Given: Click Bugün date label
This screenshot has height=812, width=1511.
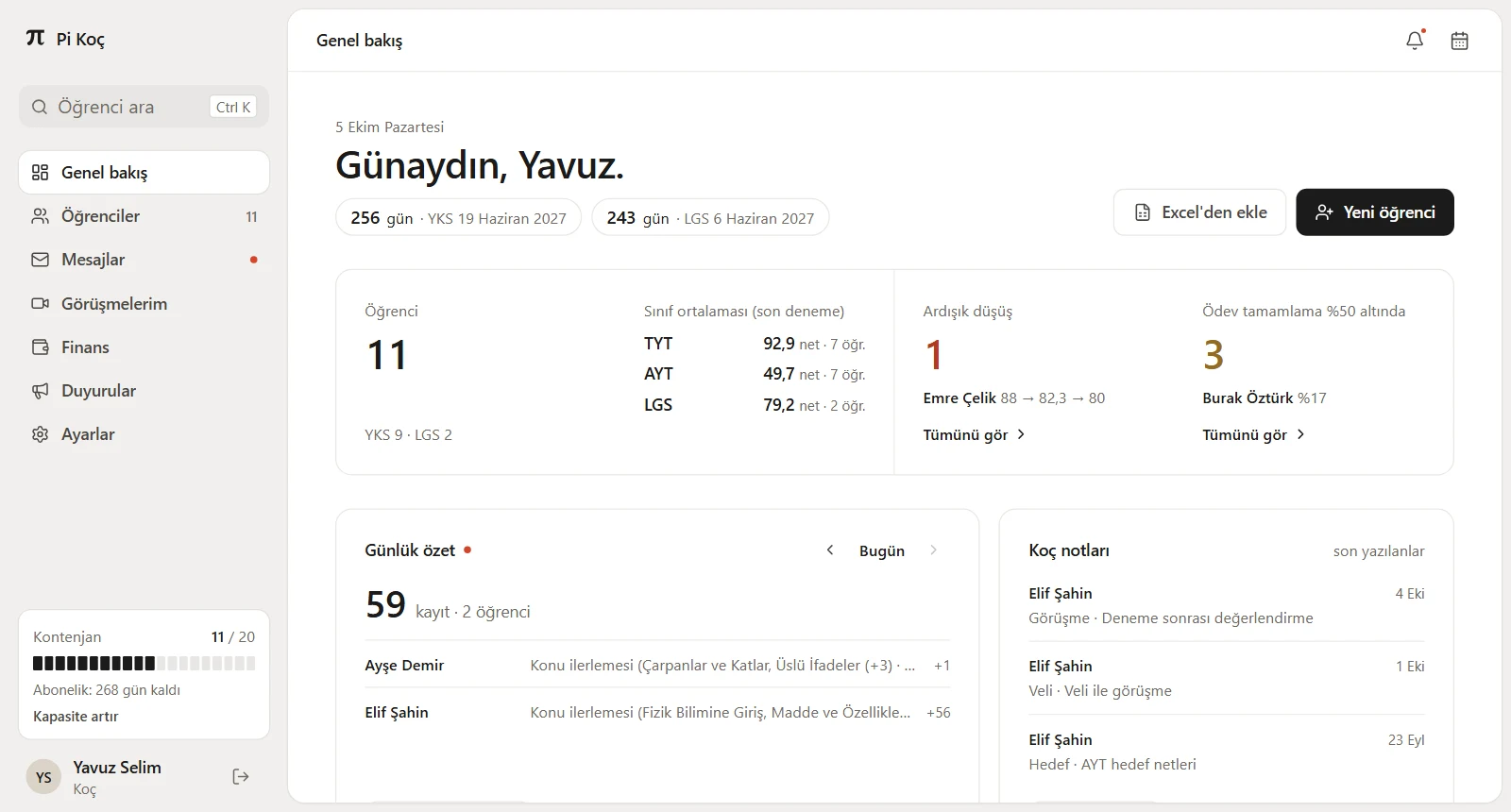Looking at the screenshot, I should click(882, 550).
